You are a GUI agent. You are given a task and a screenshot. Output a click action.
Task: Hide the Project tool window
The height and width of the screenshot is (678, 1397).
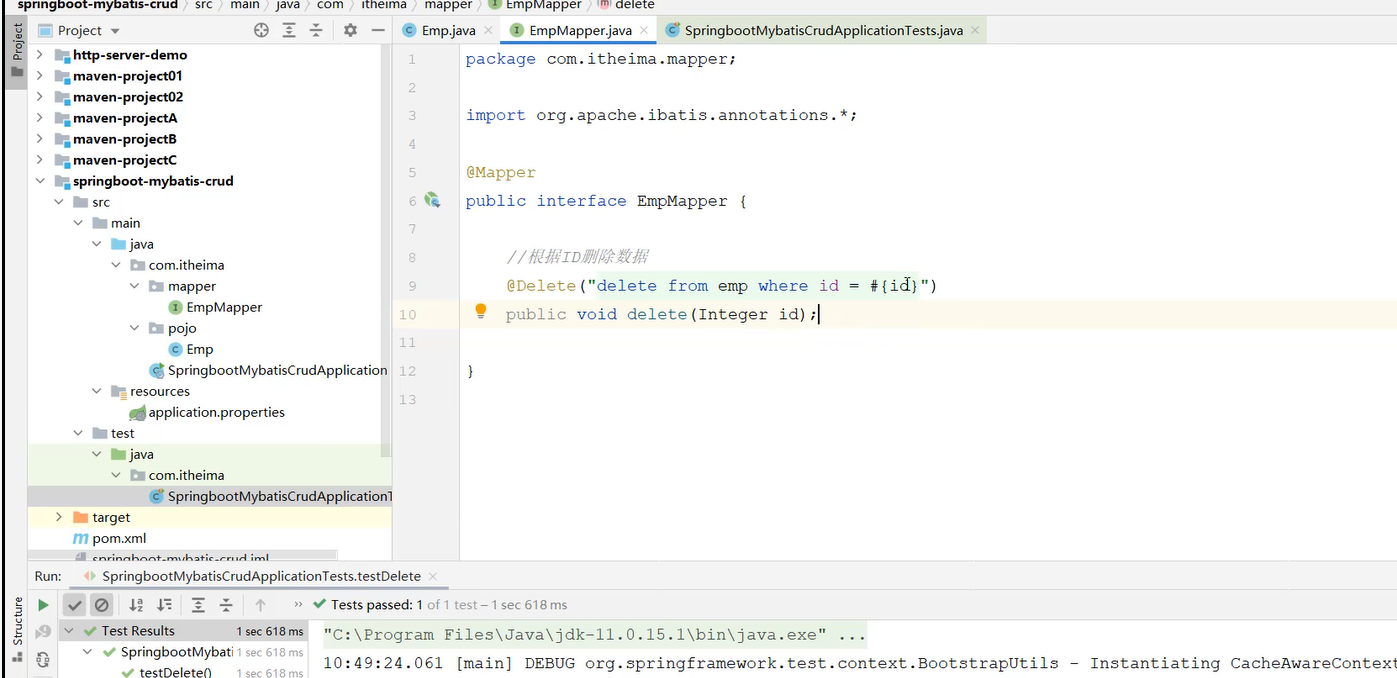click(377, 31)
